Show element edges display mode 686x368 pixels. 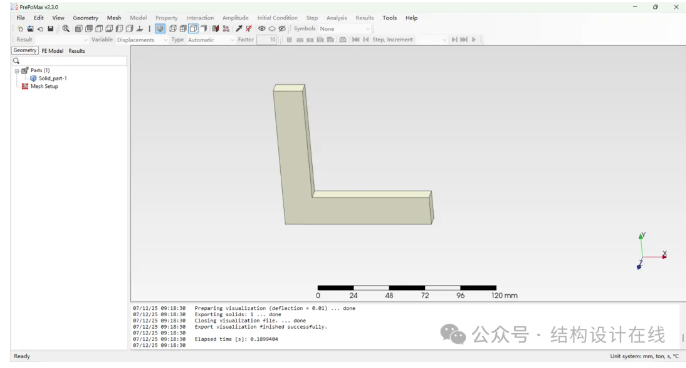(x=183, y=29)
